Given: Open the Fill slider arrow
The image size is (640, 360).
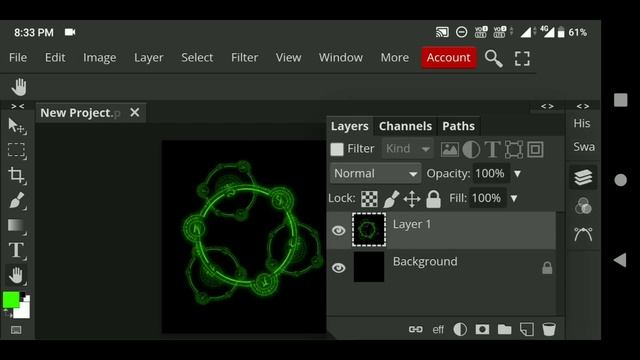Looking at the screenshot, I should (514, 199).
